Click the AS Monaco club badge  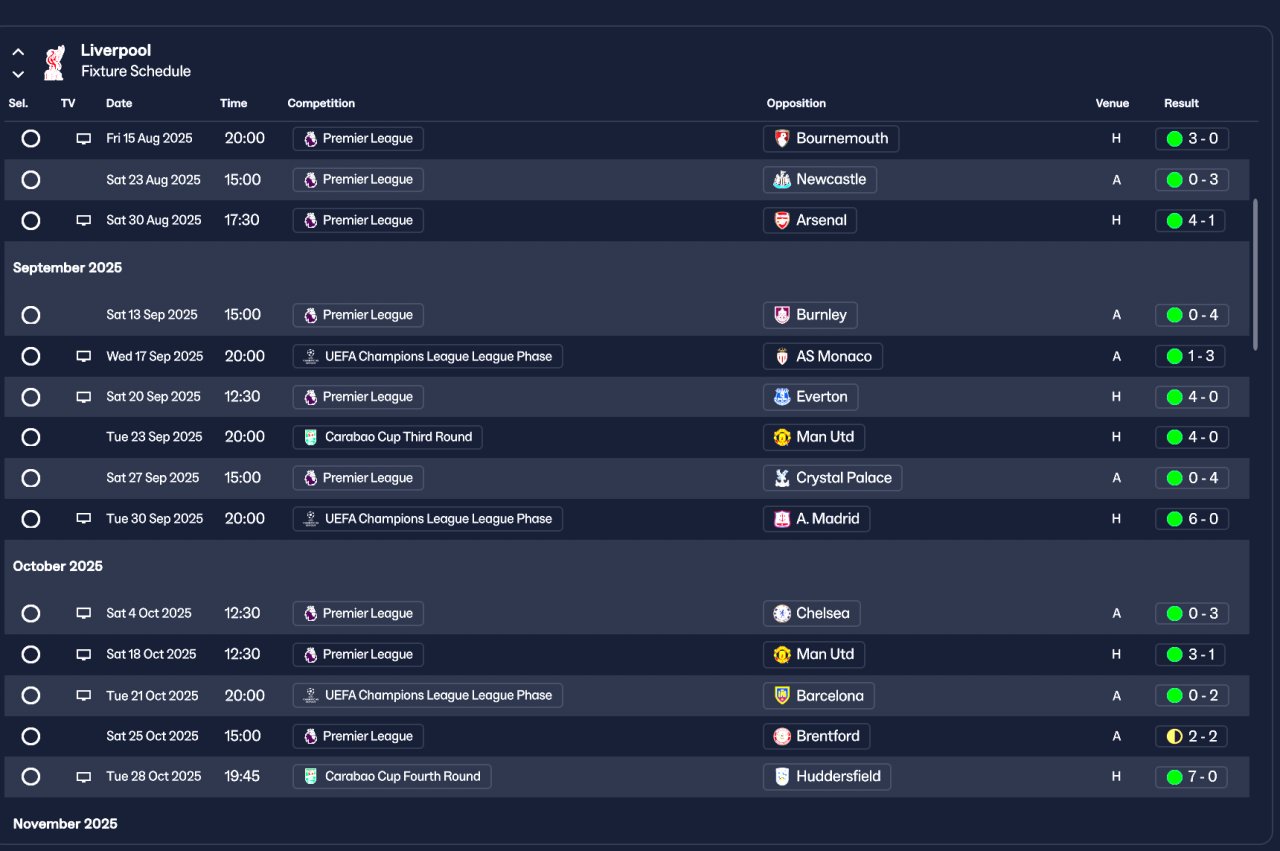pyautogui.click(x=782, y=357)
